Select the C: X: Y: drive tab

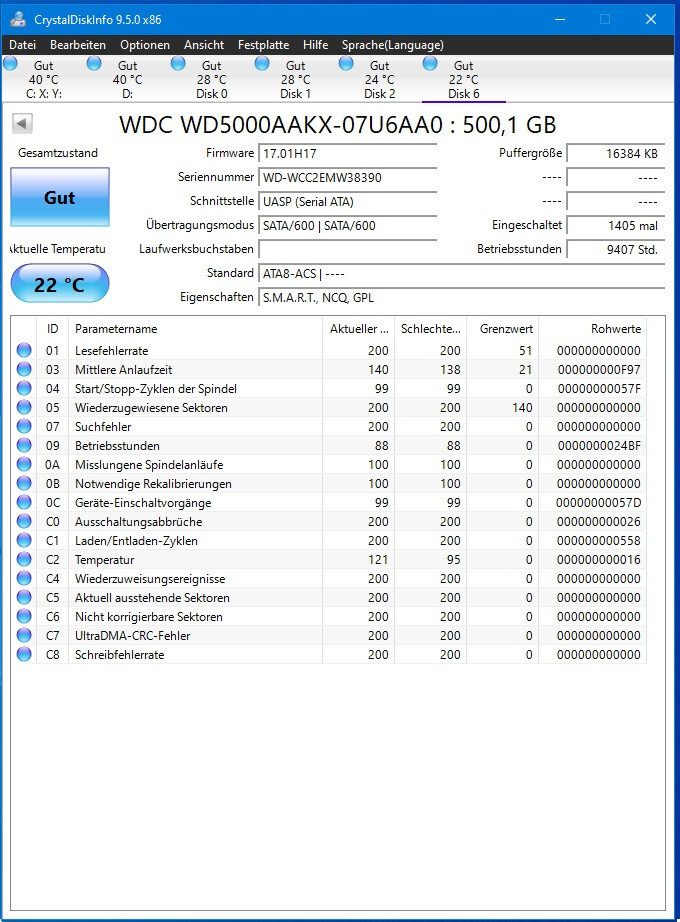coord(44,79)
